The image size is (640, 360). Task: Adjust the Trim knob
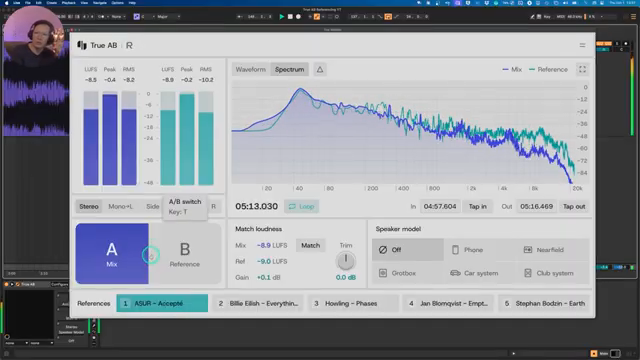345,261
